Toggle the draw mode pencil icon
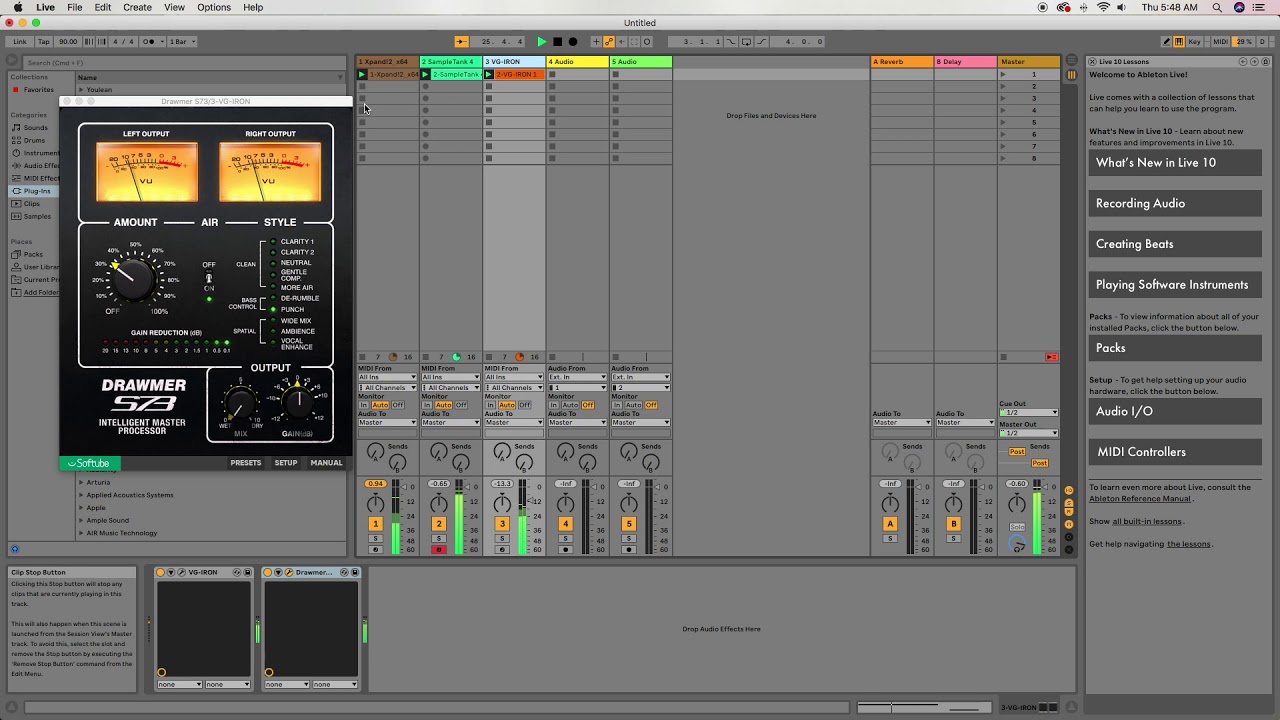 [x=1167, y=41]
